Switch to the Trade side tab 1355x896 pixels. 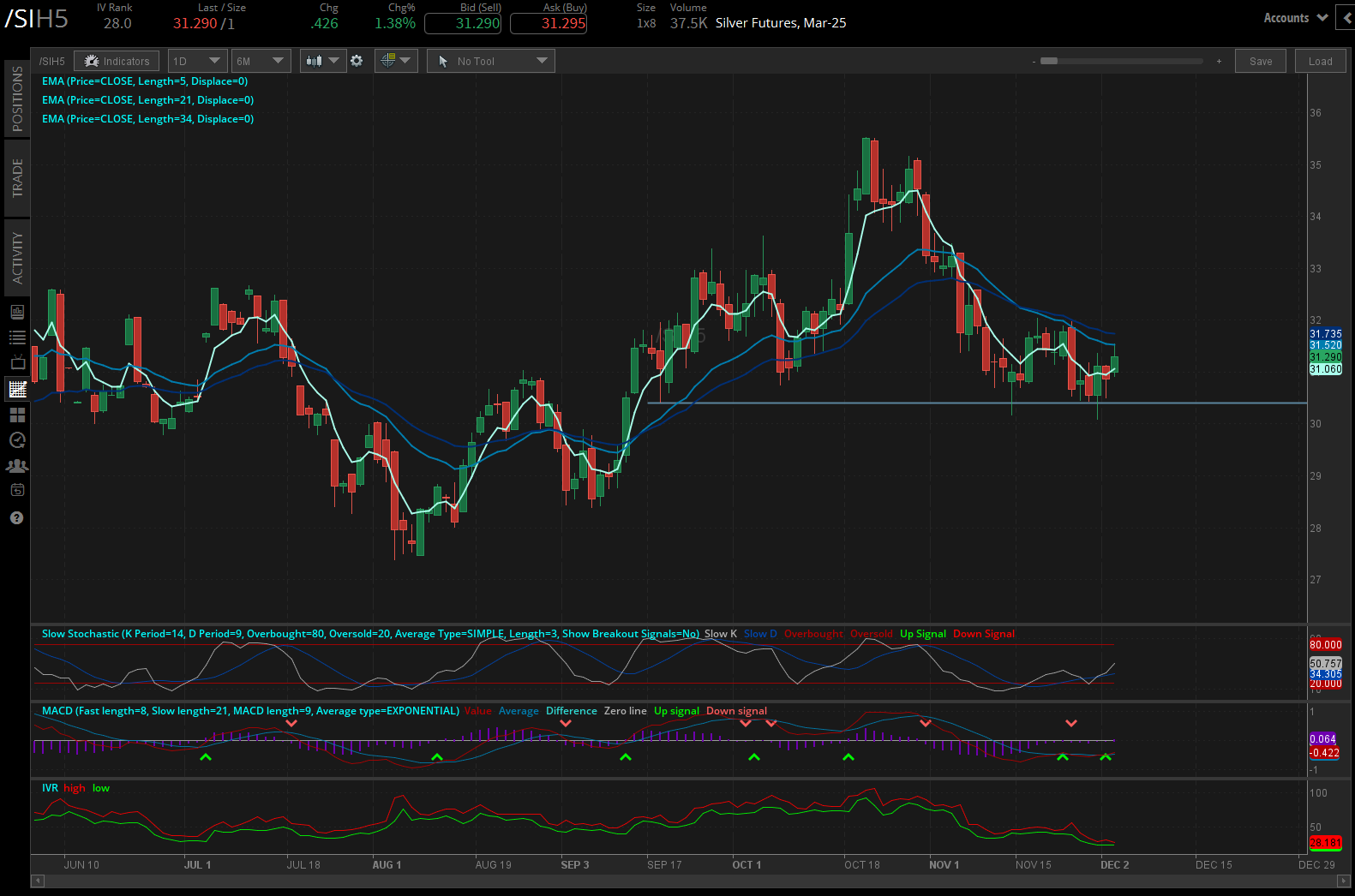click(17, 178)
